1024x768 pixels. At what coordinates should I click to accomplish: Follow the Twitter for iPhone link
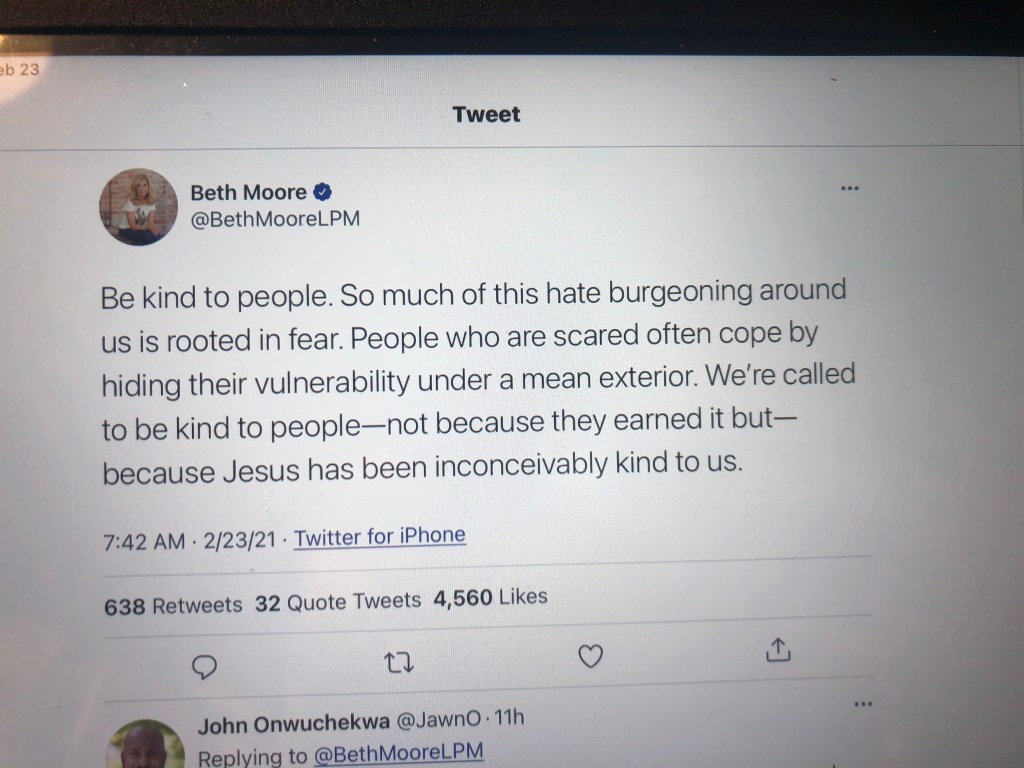379,537
